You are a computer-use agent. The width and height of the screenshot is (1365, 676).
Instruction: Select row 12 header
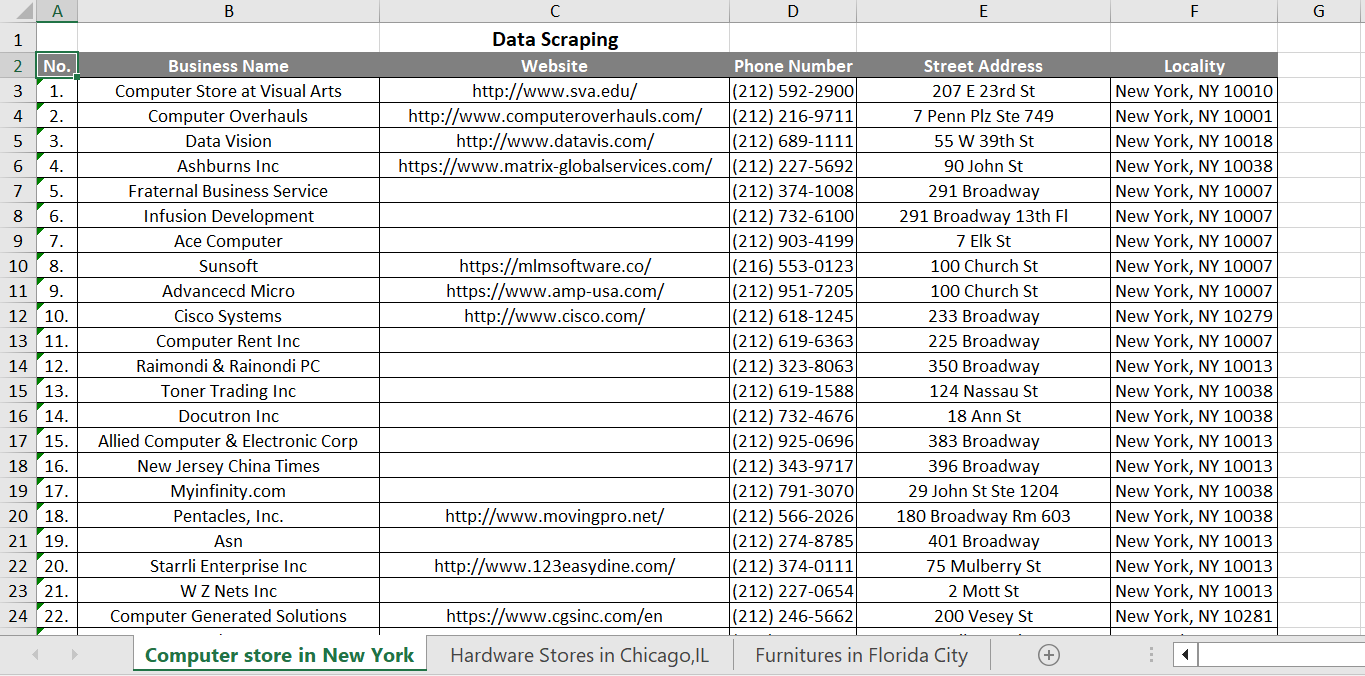tap(18, 316)
